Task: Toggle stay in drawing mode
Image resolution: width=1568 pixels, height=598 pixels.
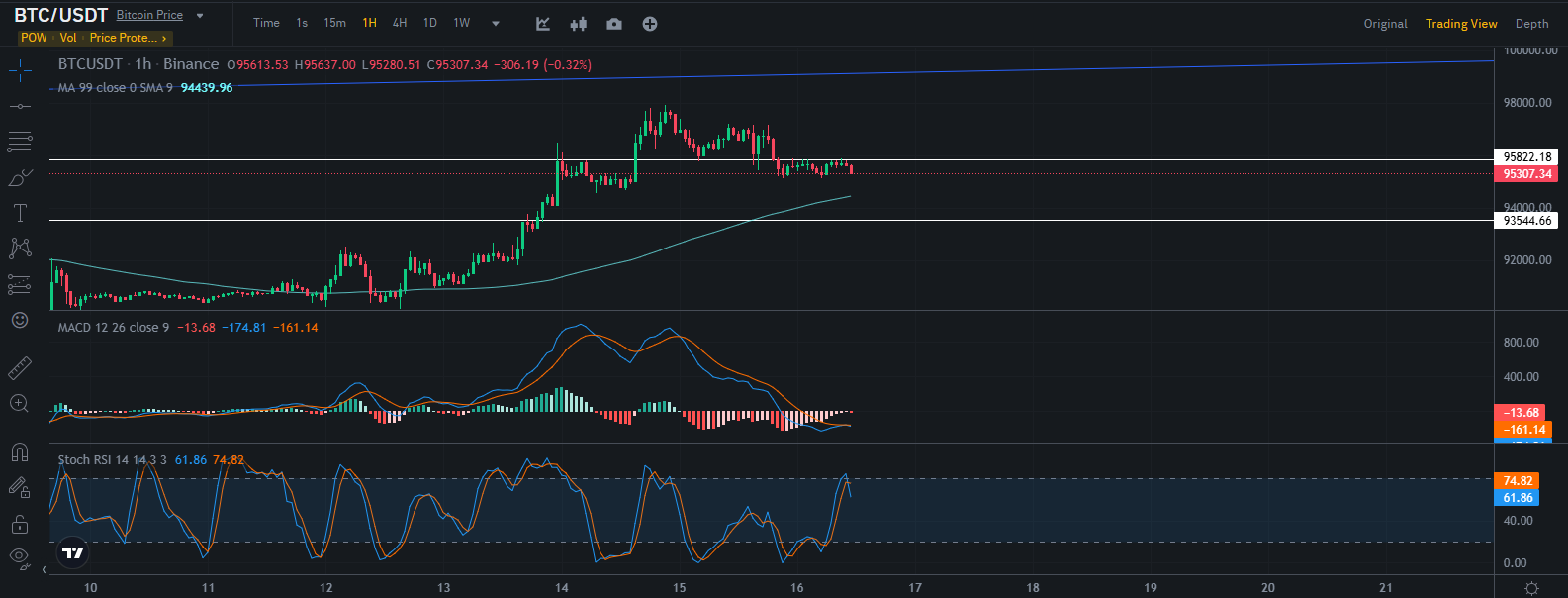Action: coord(20,487)
